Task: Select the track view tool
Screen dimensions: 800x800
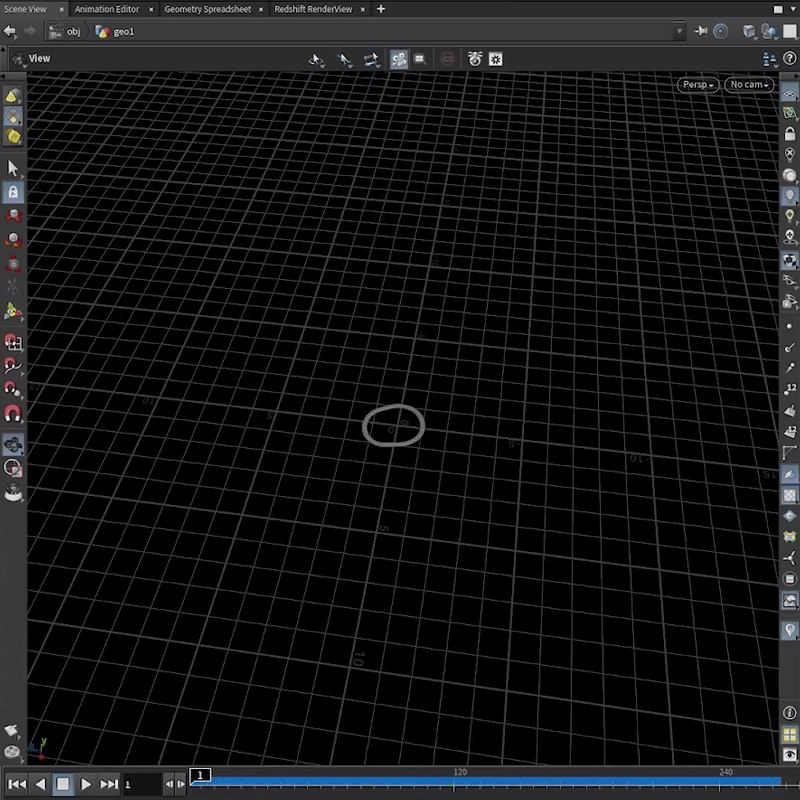Action: 344,60
